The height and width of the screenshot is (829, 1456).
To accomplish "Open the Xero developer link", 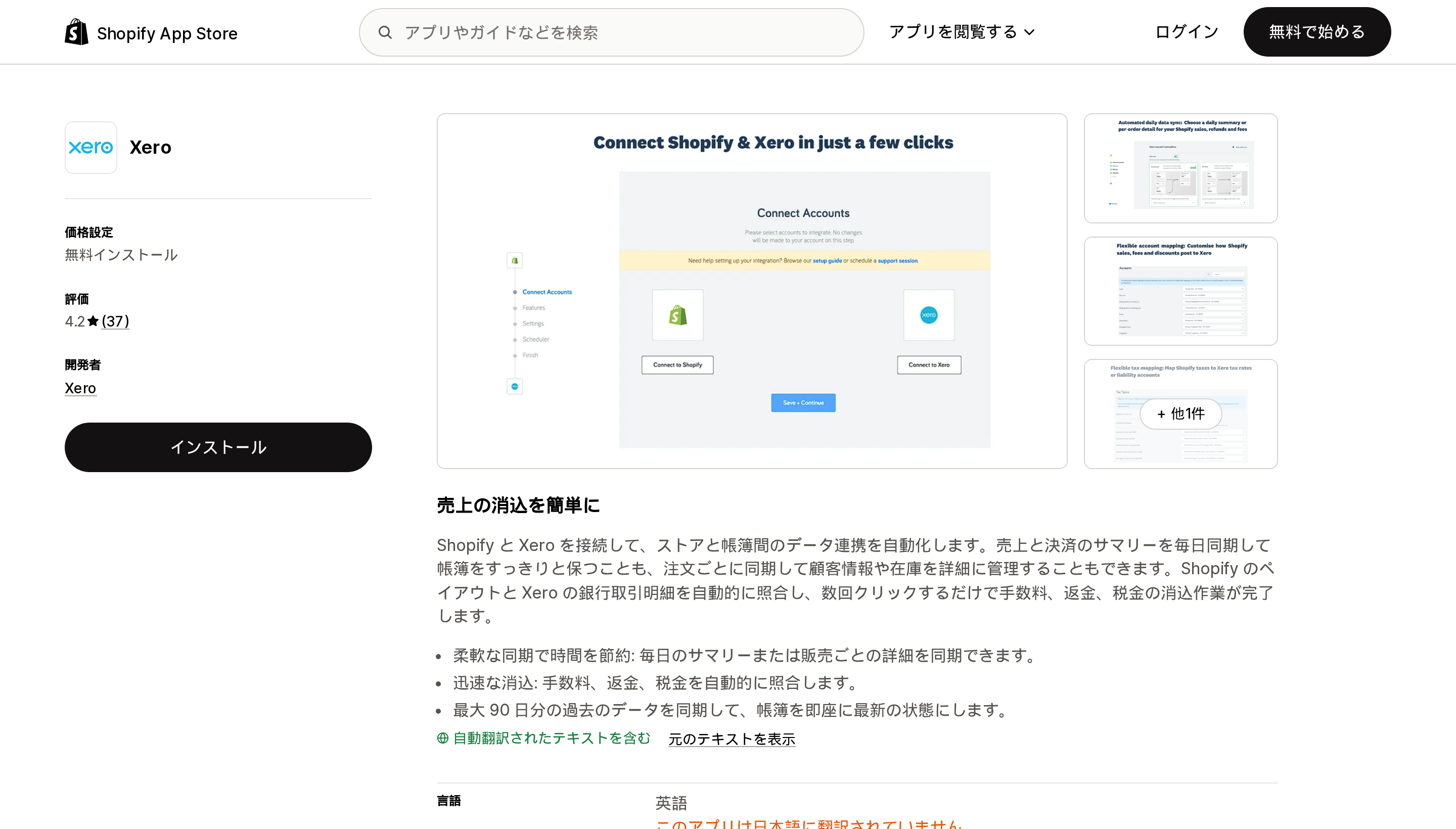I will (x=80, y=388).
